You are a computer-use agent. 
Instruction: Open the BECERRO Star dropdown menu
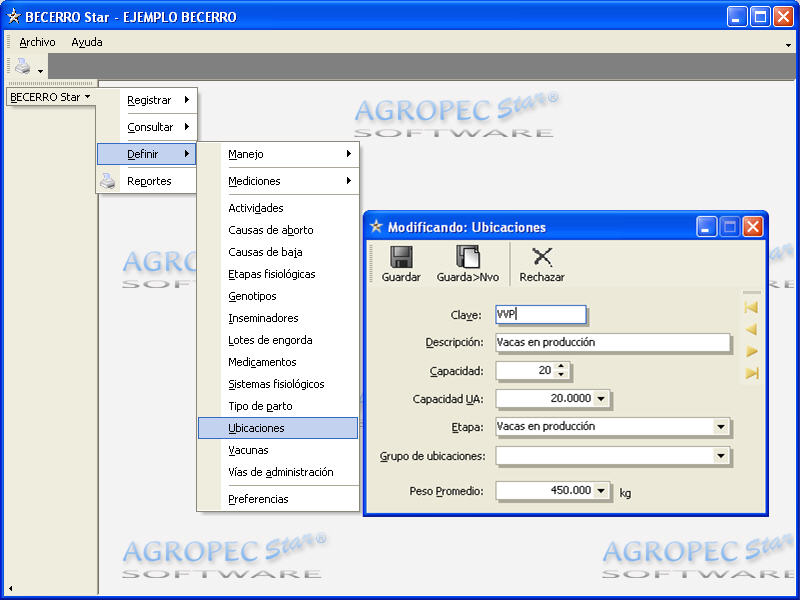[x=50, y=97]
